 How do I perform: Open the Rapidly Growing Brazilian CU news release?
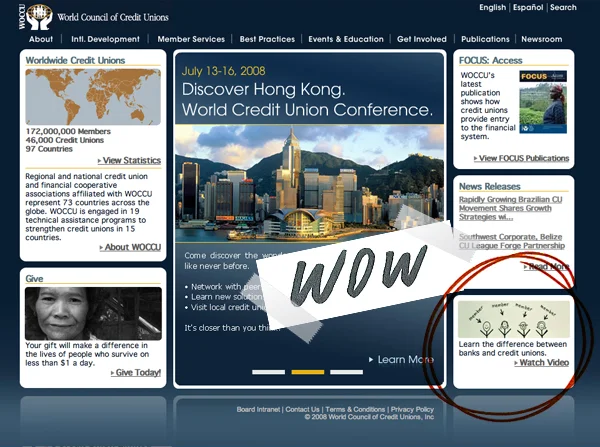(x=510, y=208)
